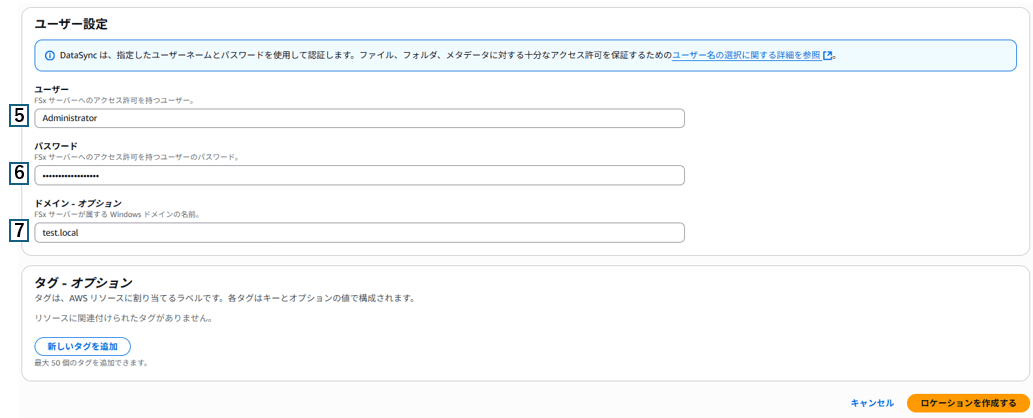The image size is (1033, 418).
Task: Select the number 7 step marker
Action: (19, 231)
